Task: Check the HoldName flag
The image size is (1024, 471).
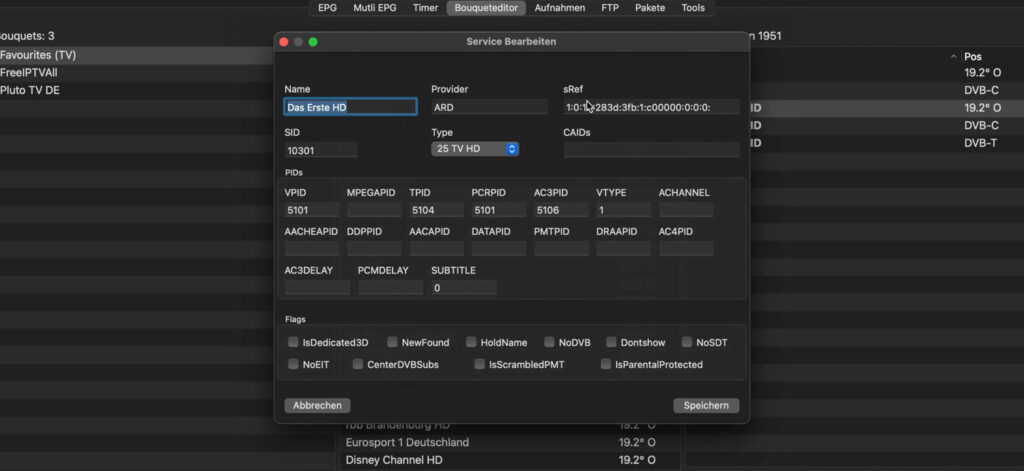Action: pos(472,342)
